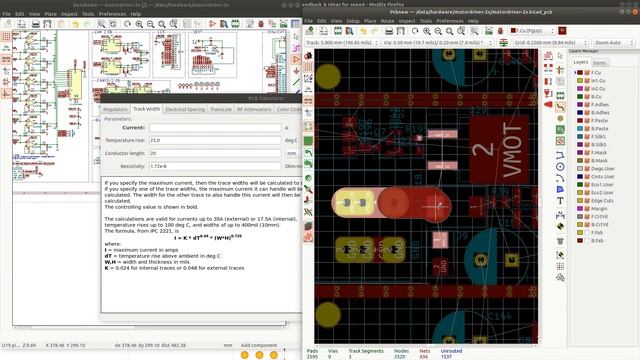
Task: Open the Via size dropdown
Action: coord(438,42)
